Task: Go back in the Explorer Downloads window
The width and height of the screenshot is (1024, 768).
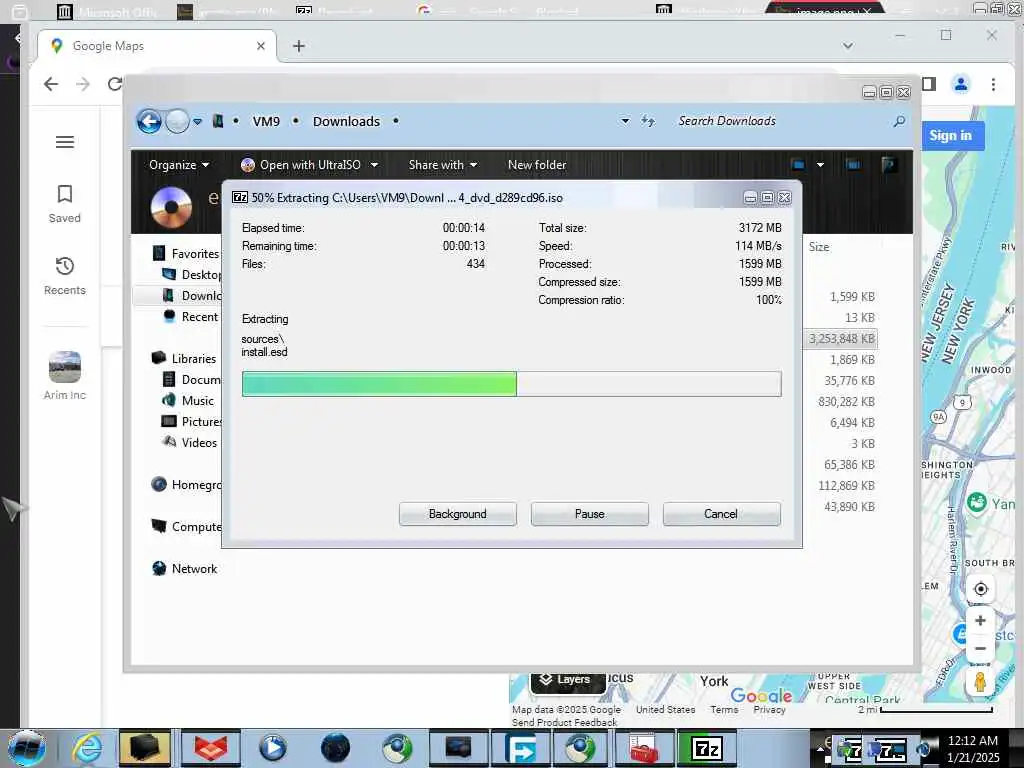Action: point(149,121)
